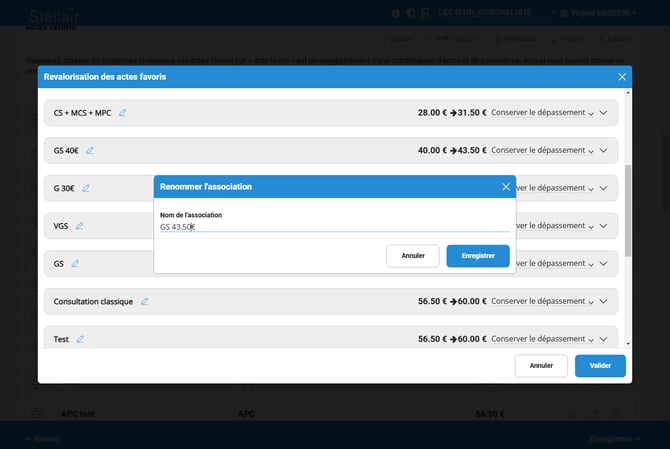
Task: Close the Revalorisation des actes favoris window
Action: (x=622, y=77)
